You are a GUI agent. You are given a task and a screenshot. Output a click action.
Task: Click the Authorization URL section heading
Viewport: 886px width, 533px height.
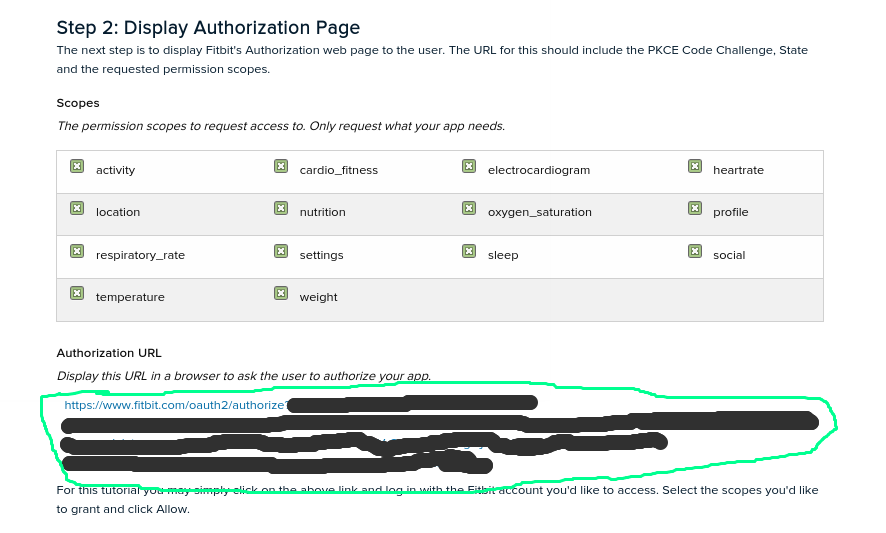[x=109, y=353]
